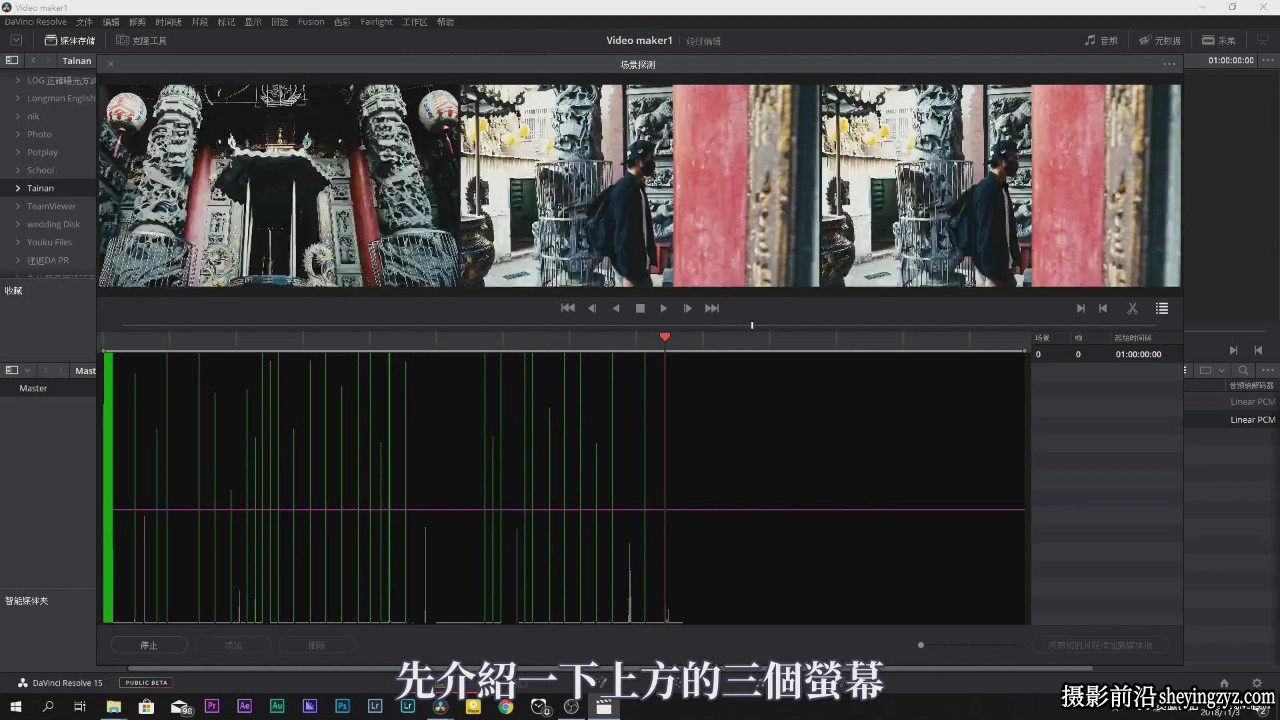Go to the next scene cut in scene detect window
This screenshot has height=720, width=1280.
click(1080, 309)
